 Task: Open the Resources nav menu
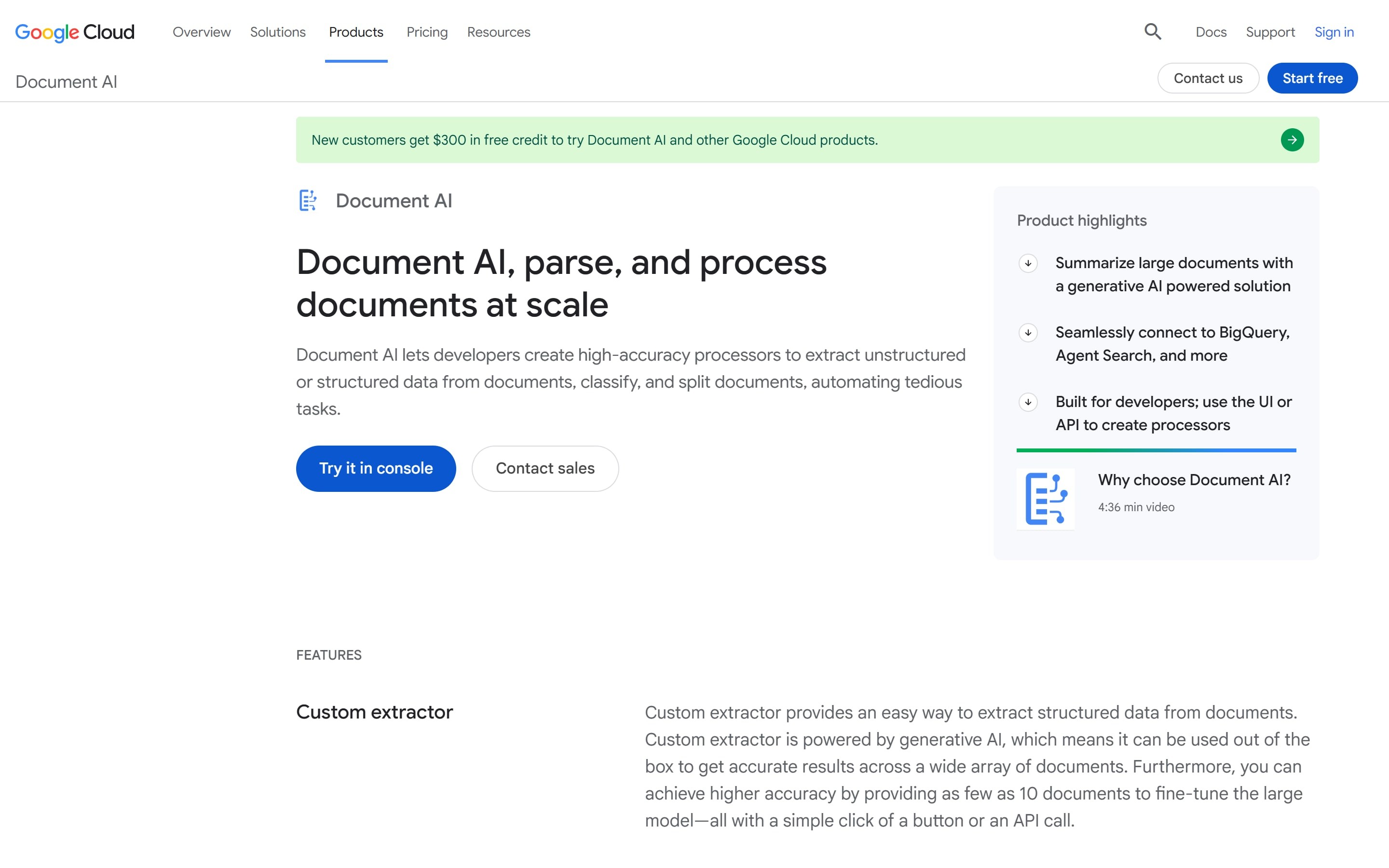pos(498,32)
